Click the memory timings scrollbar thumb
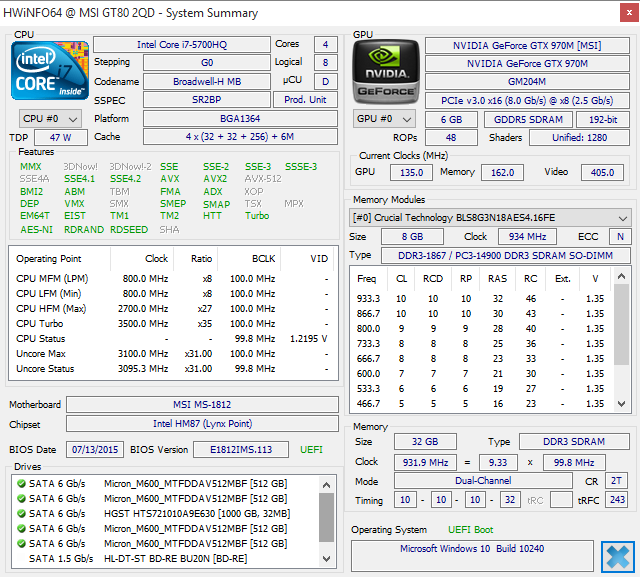 (x=621, y=324)
